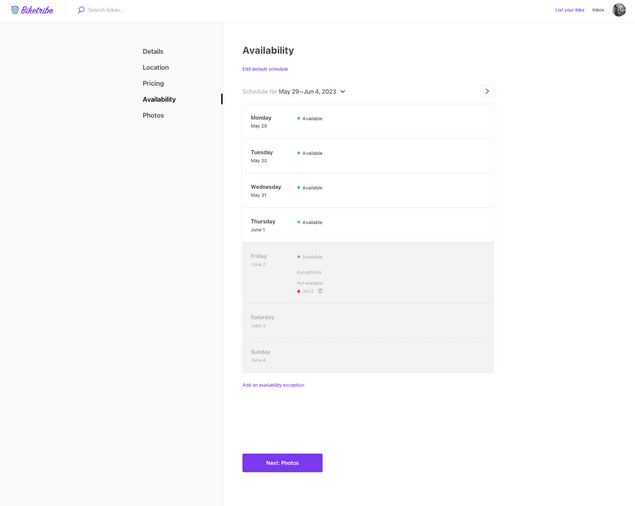Click the search magnifier icon
The height and width of the screenshot is (506, 635).
pos(81,10)
